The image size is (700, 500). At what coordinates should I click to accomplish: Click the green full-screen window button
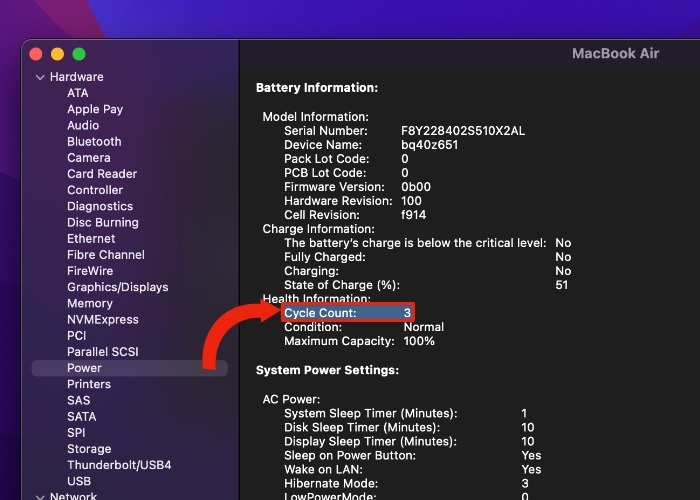click(x=79, y=53)
